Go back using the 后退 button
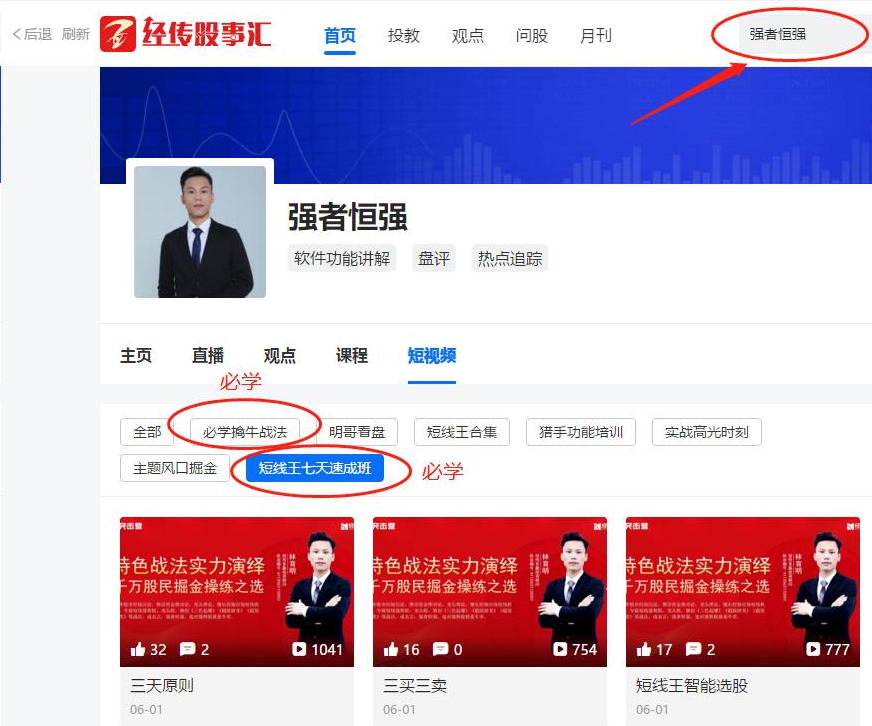The image size is (872, 726). [x=32, y=34]
